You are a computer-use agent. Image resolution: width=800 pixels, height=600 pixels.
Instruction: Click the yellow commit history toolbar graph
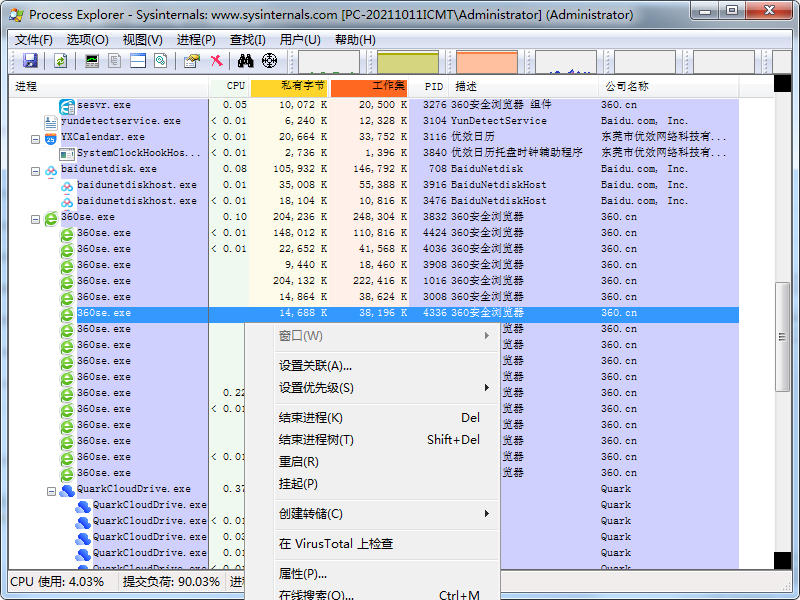(408, 62)
